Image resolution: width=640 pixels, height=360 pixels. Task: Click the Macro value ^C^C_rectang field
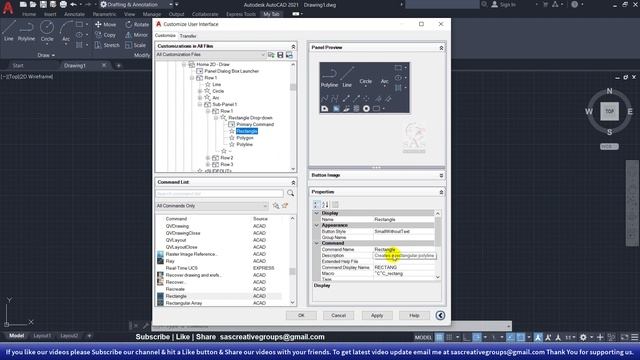(x=403, y=273)
